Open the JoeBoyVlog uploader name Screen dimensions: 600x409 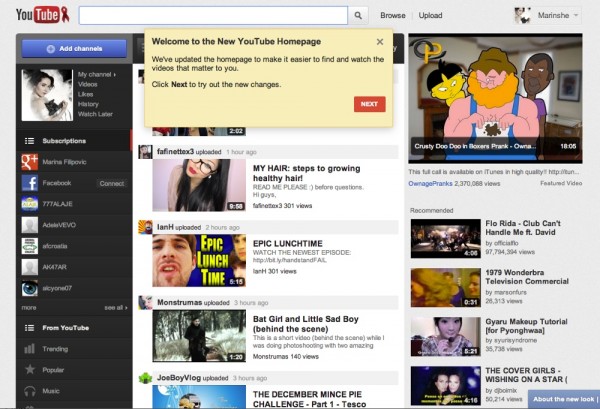179,378
